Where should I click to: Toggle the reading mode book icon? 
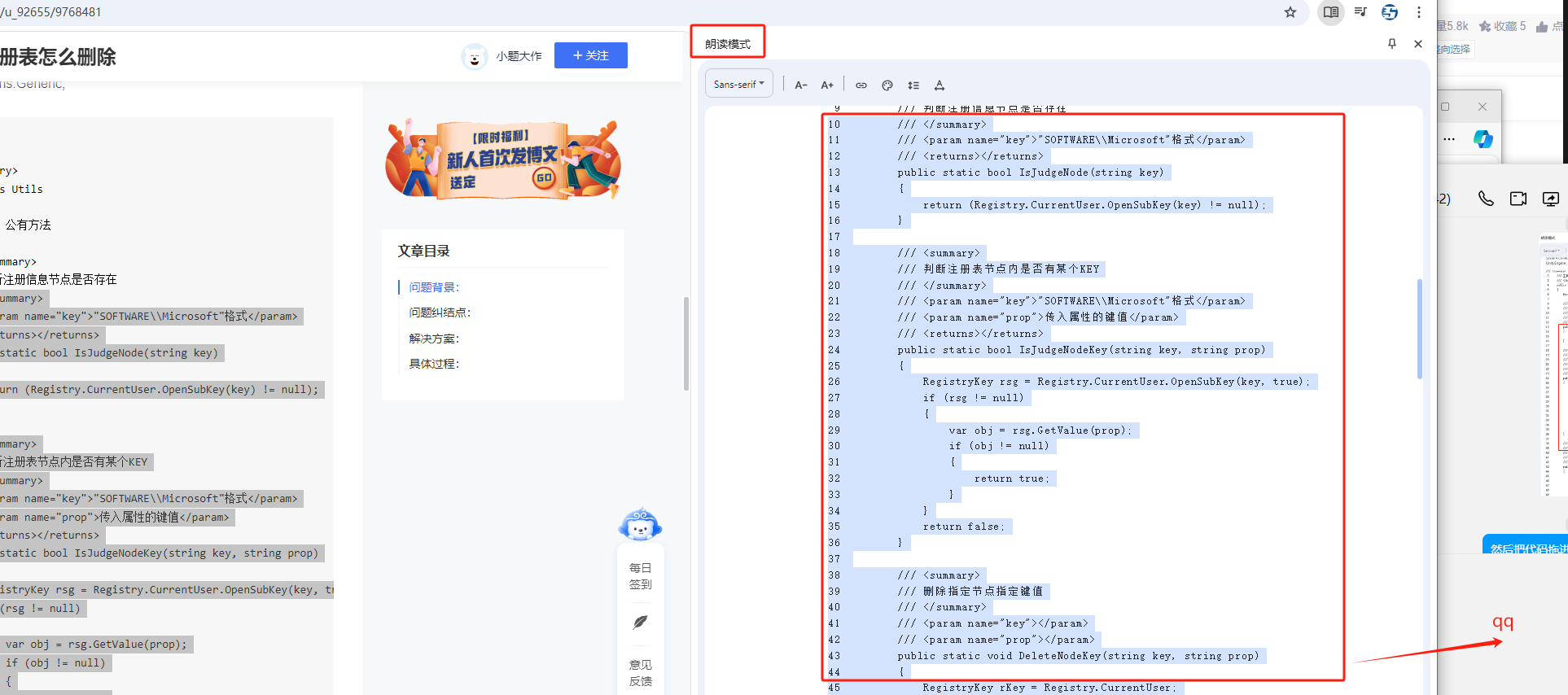pos(1331,12)
